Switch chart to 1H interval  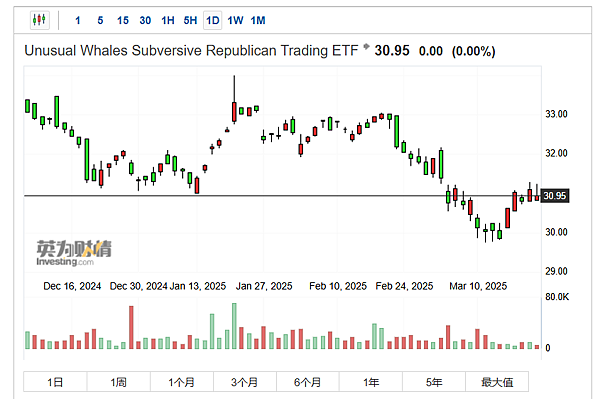(168, 20)
